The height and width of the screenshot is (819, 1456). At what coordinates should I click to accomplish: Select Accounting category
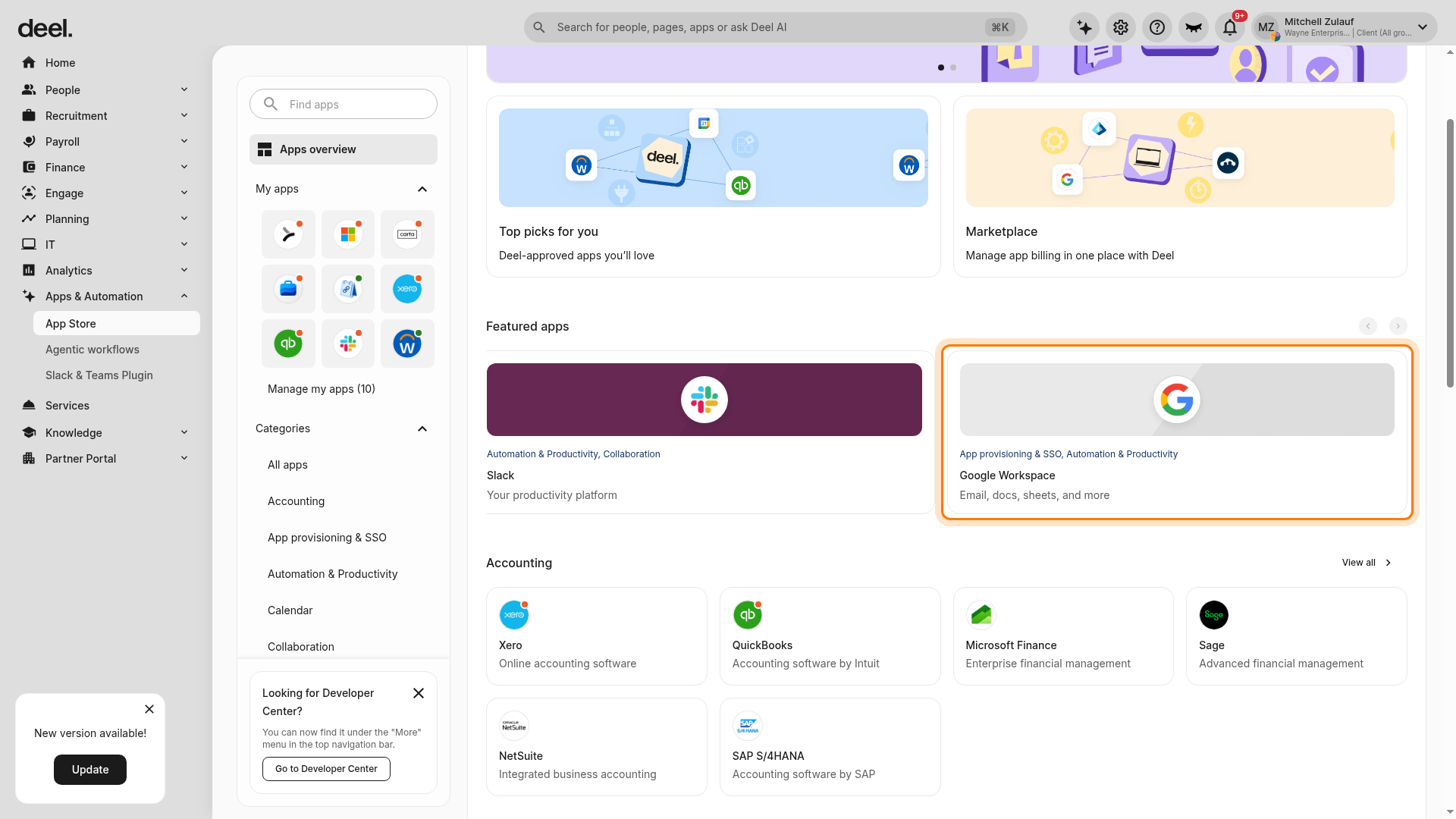pyautogui.click(x=296, y=500)
